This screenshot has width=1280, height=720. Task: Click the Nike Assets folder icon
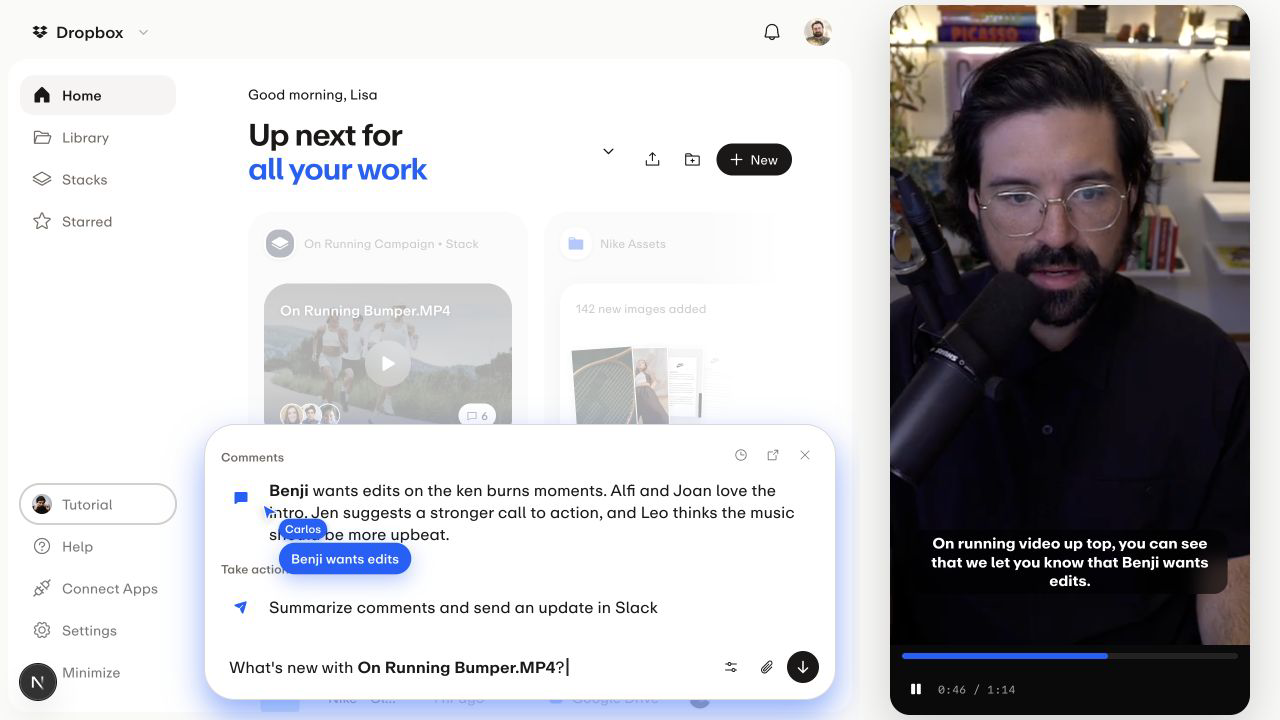point(576,243)
